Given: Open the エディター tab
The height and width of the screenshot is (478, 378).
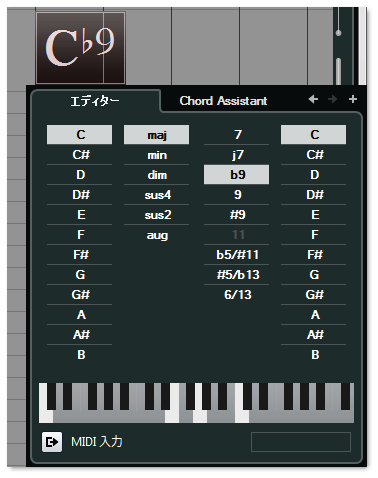Looking at the screenshot, I should 95,101.
